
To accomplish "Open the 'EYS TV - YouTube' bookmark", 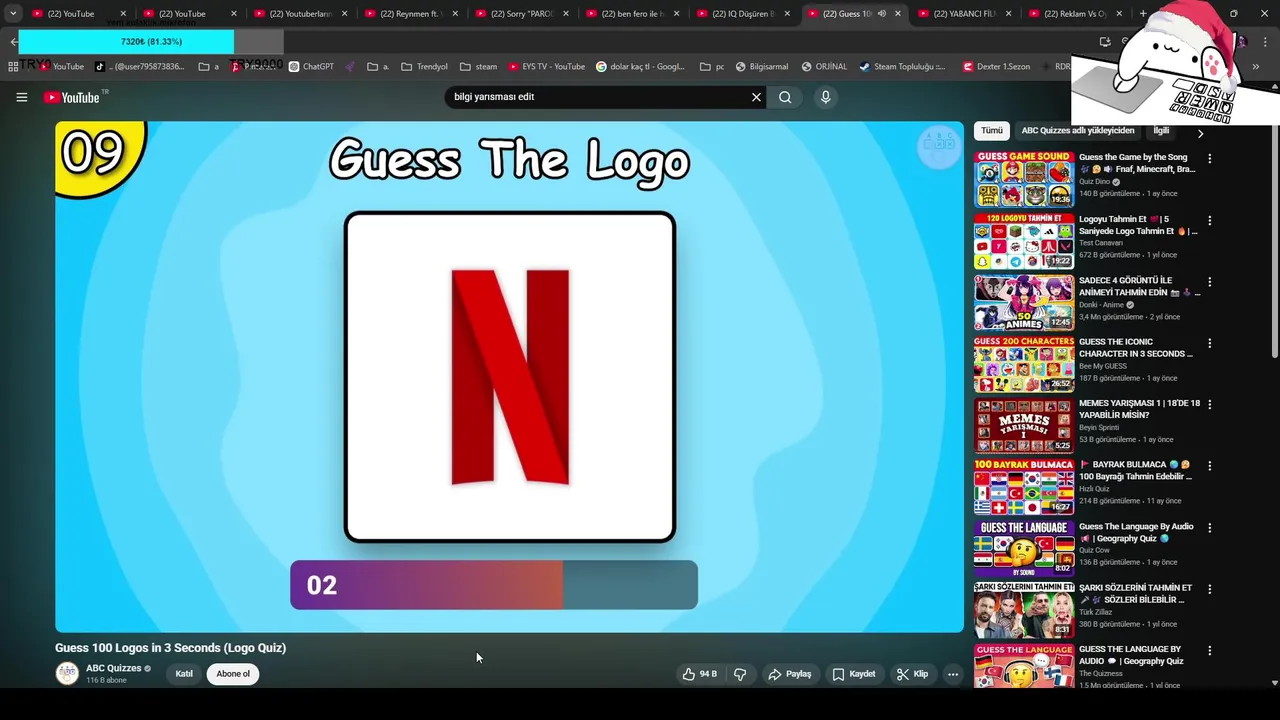I will click(546, 67).
